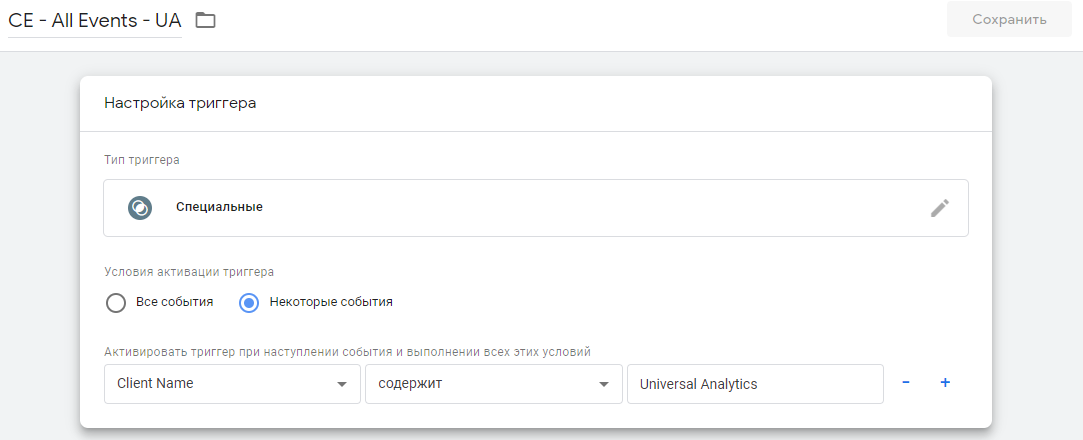Viewport: 1083px width, 440px height.
Task: Click the custom event trigger type icon
Action: (x=140, y=208)
